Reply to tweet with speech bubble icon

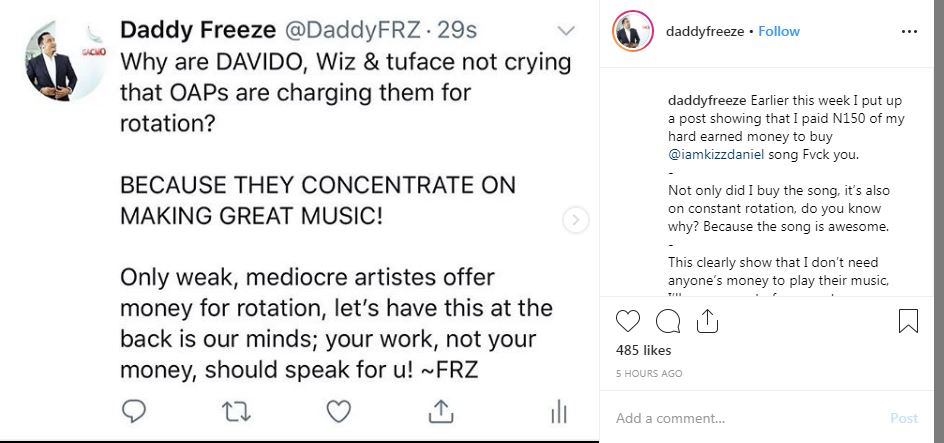pos(135,411)
